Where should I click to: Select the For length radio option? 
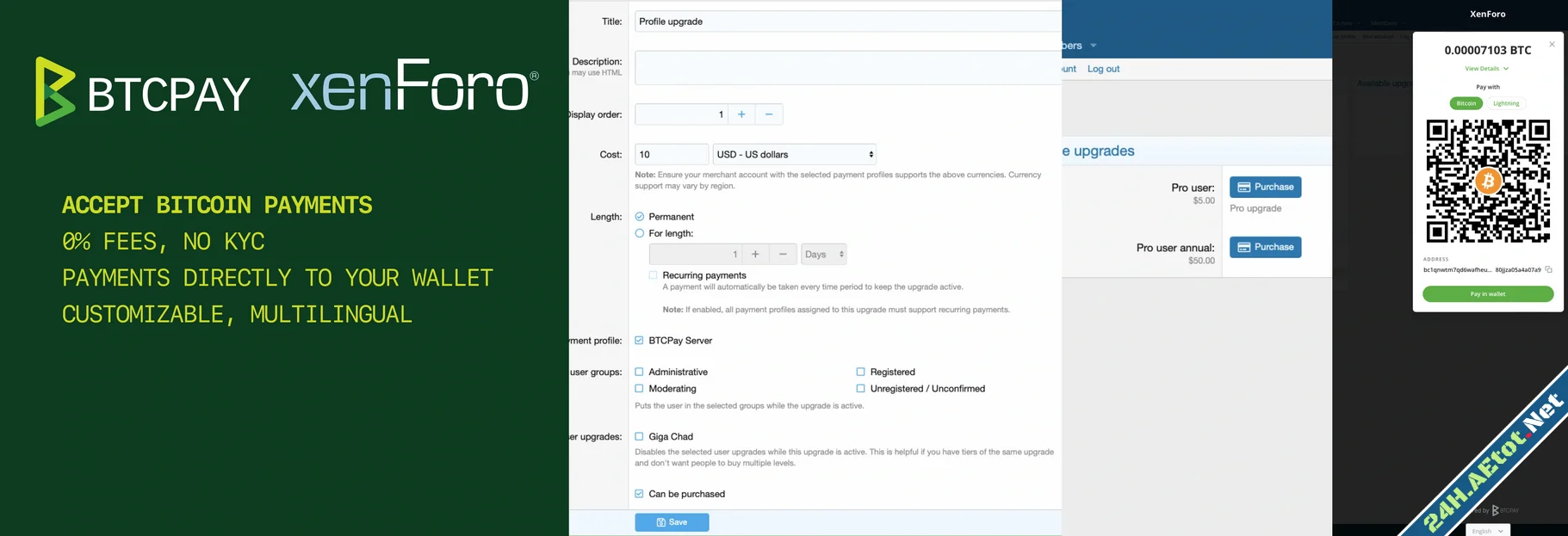[x=640, y=233]
